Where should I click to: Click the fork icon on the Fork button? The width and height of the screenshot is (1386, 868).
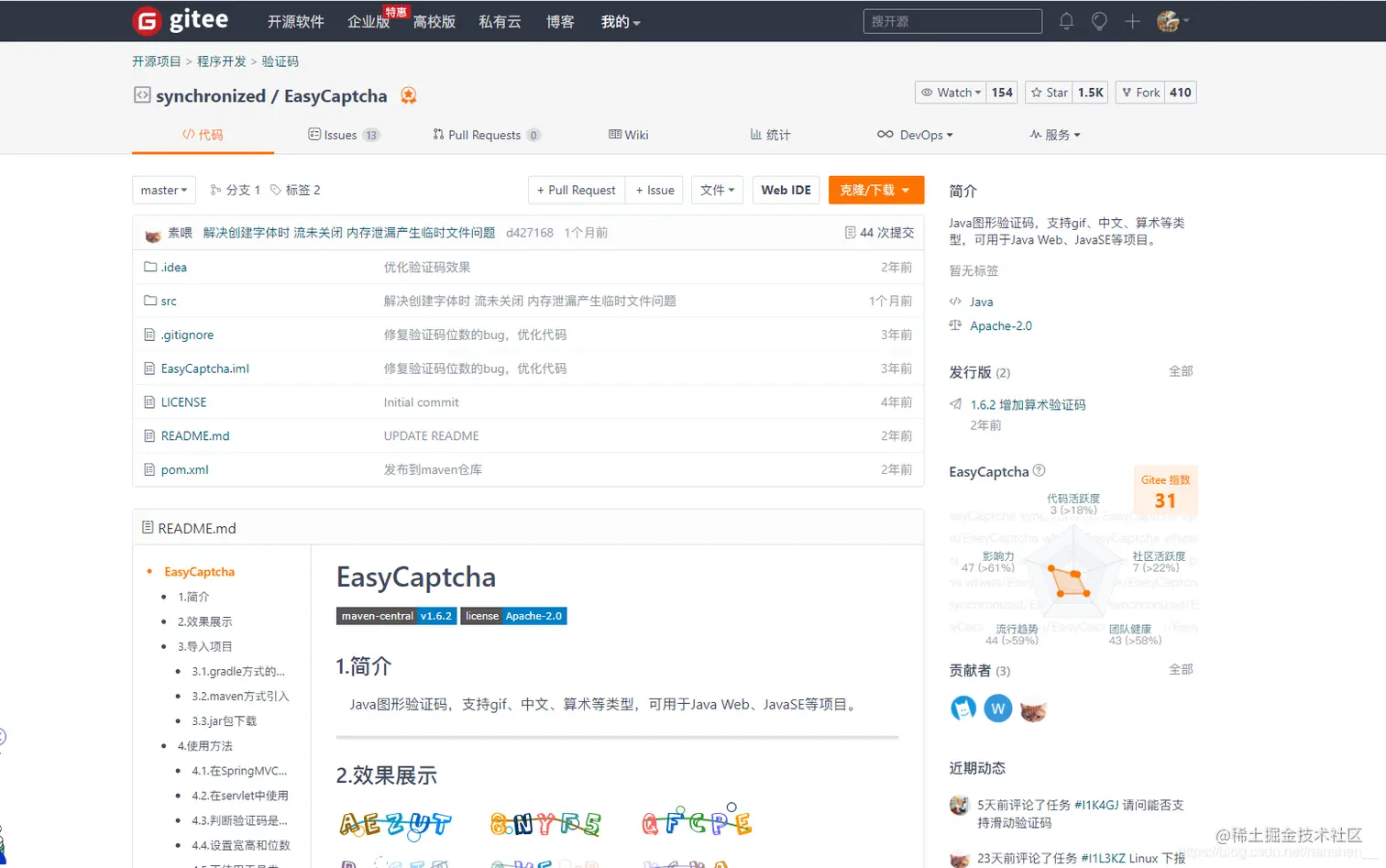1126,92
